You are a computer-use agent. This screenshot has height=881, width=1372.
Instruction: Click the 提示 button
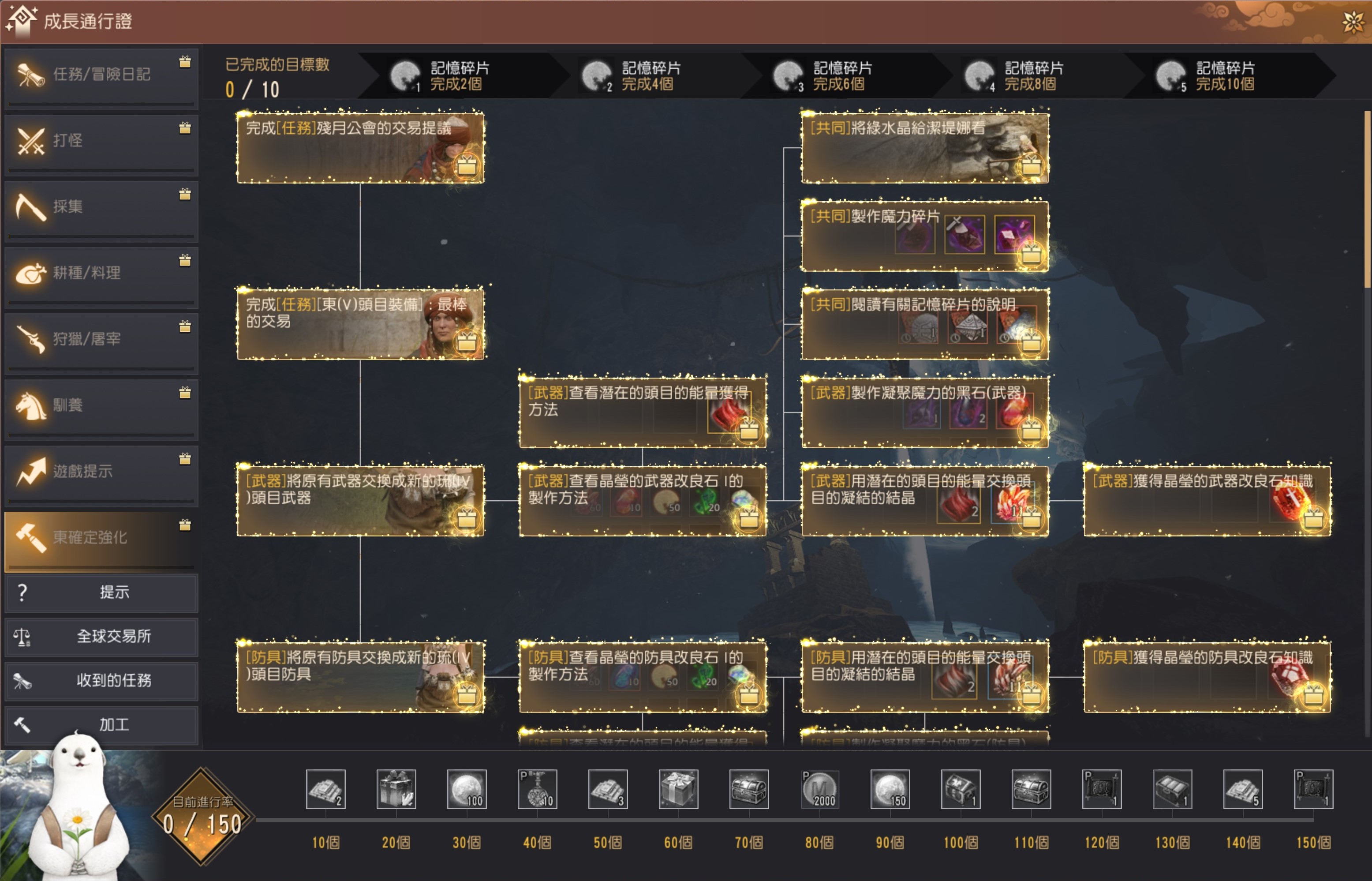pos(101,592)
